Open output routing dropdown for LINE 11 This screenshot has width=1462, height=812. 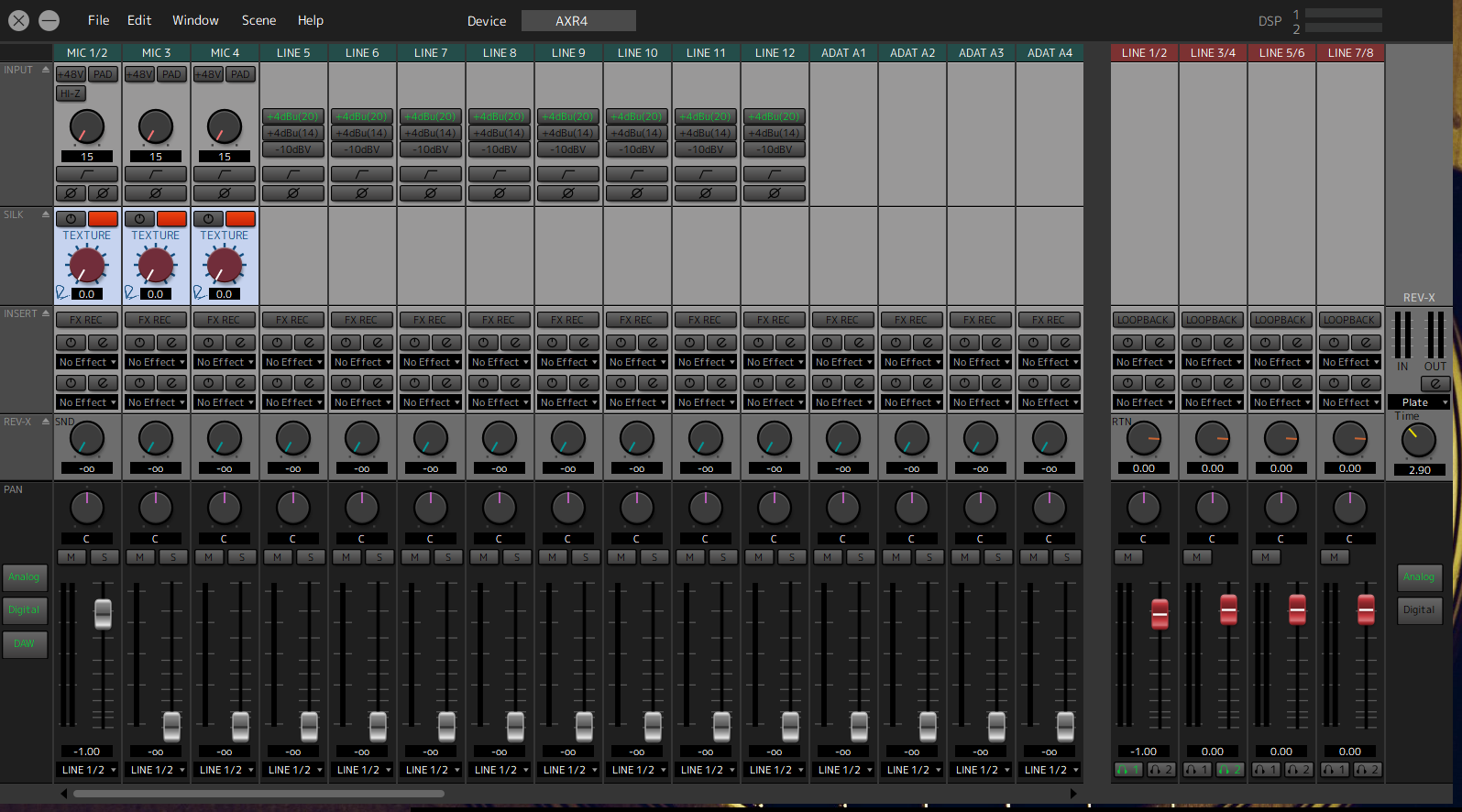pos(706,770)
